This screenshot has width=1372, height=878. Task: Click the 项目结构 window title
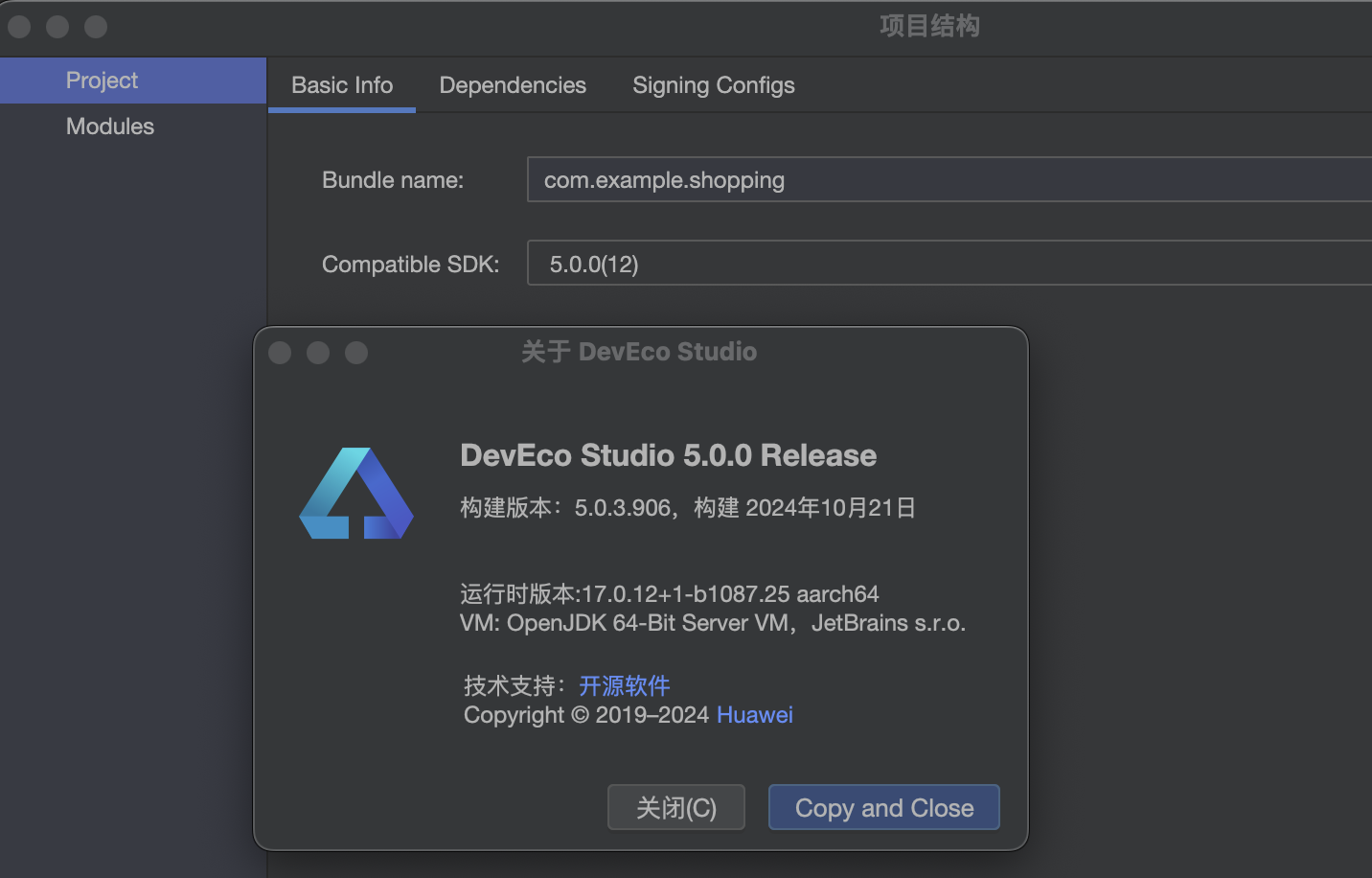930,26
